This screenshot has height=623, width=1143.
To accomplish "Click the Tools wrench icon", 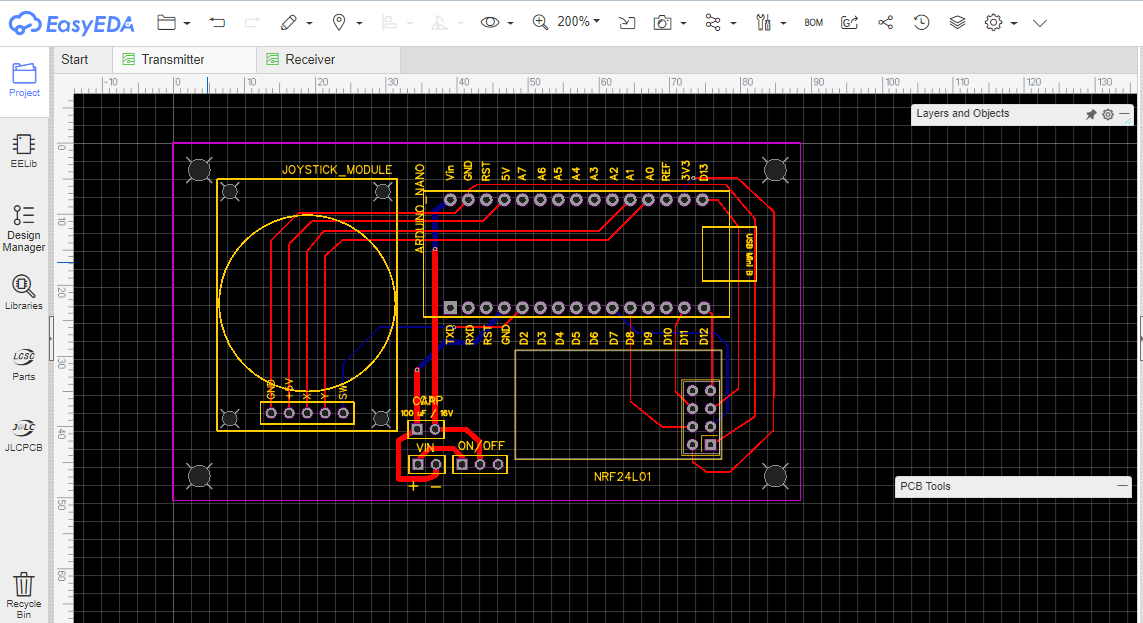I will point(763,23).
